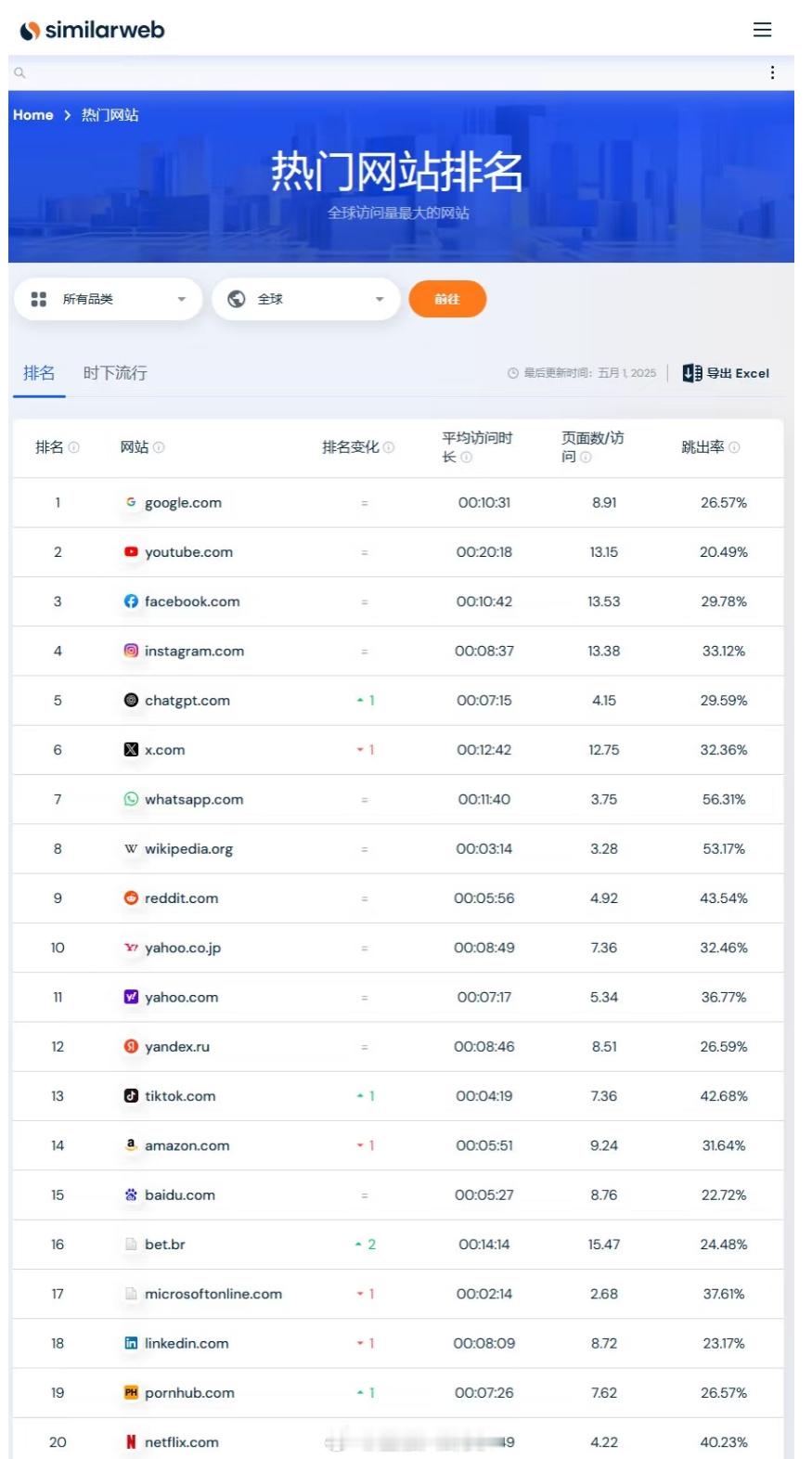The image size is (812, 1459).
Task: Click visit duration 00:05:56 for reddit.com
Action: pyautogui.click(x=483, y=898)
